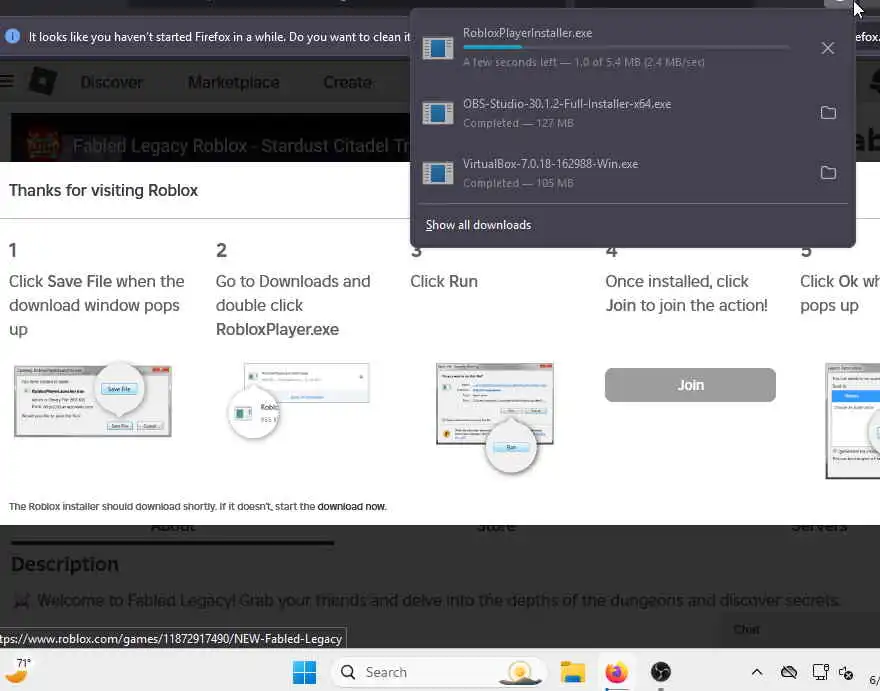Open the Create page
This screenshot has height=691, width=880.
[x=347, y=83]
